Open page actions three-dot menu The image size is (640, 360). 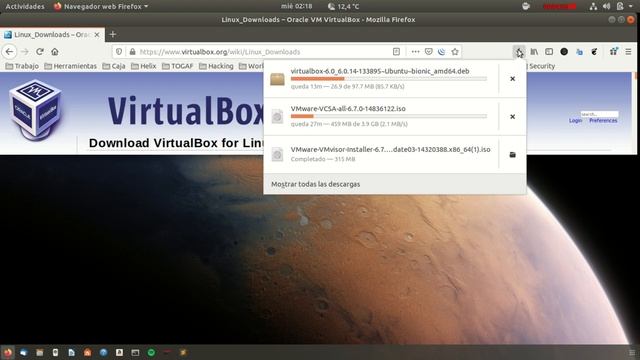(x=415, y=52)
